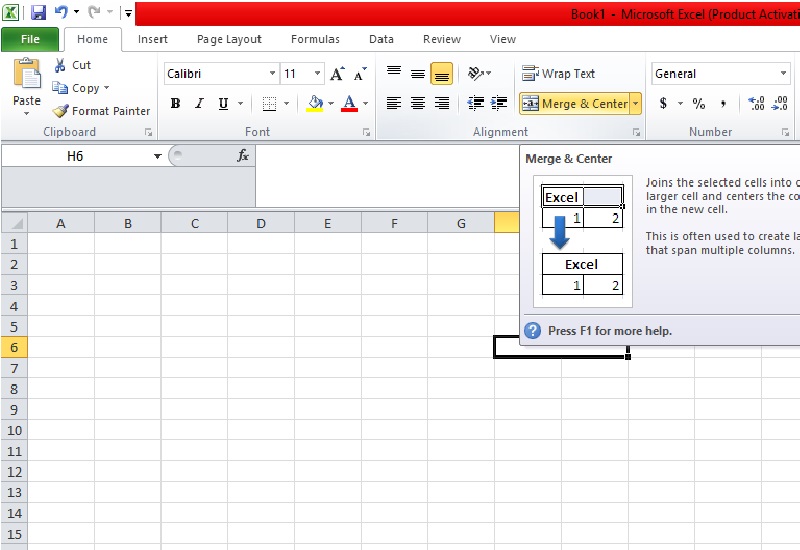Image resolution: width=800 pixels, height=550 pixels.
Task: Click the Cut scissors icon
Action: coord(60,65)
